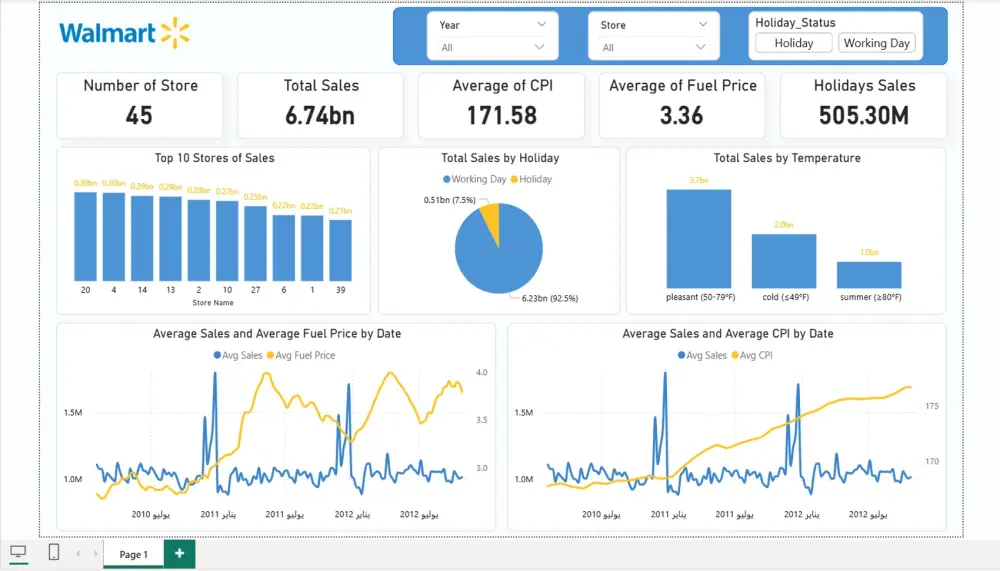
Task: Select Avg Fuel Price legend marker
Action: tap(270, 355)
